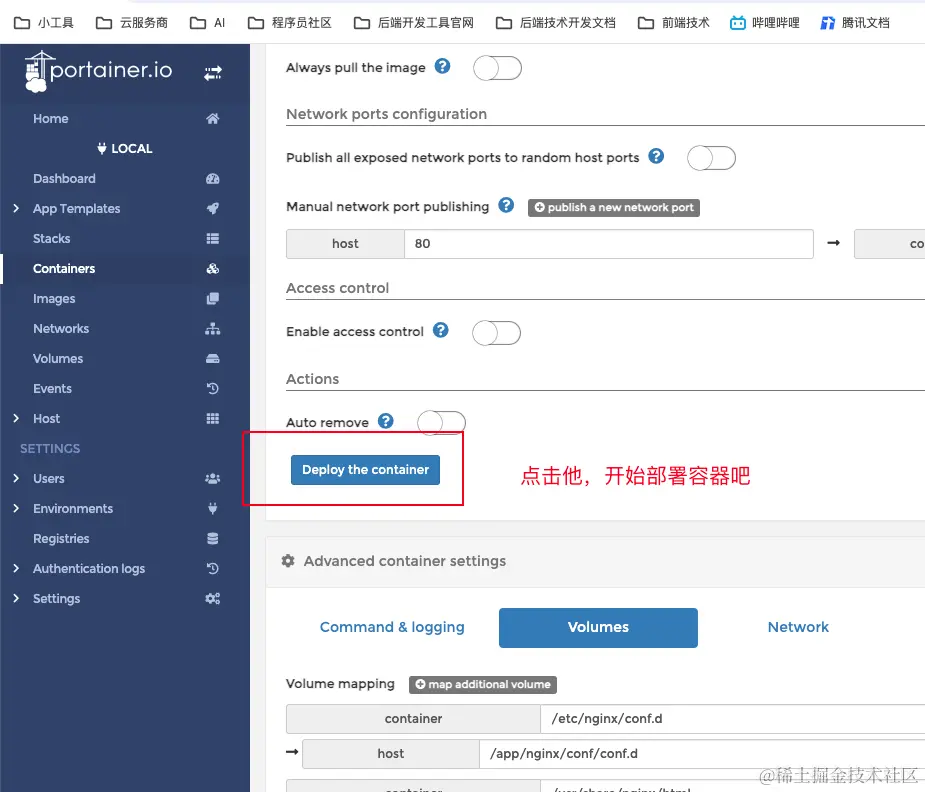Click help icon beside Manual network port publishing
Screen dimensions: 925x792
(x=506, y=205)
